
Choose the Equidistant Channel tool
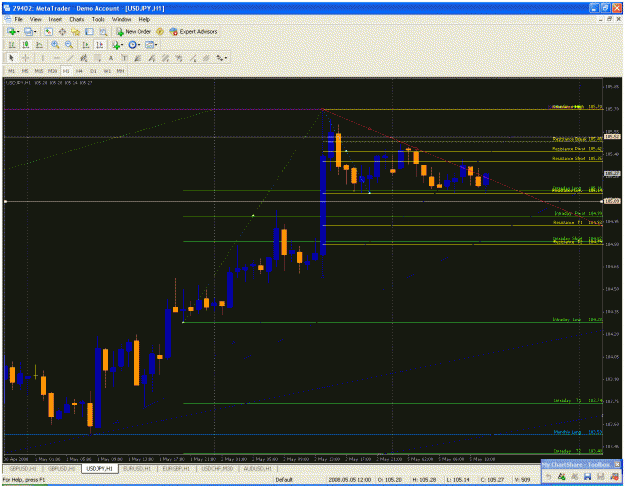[84, 58]
